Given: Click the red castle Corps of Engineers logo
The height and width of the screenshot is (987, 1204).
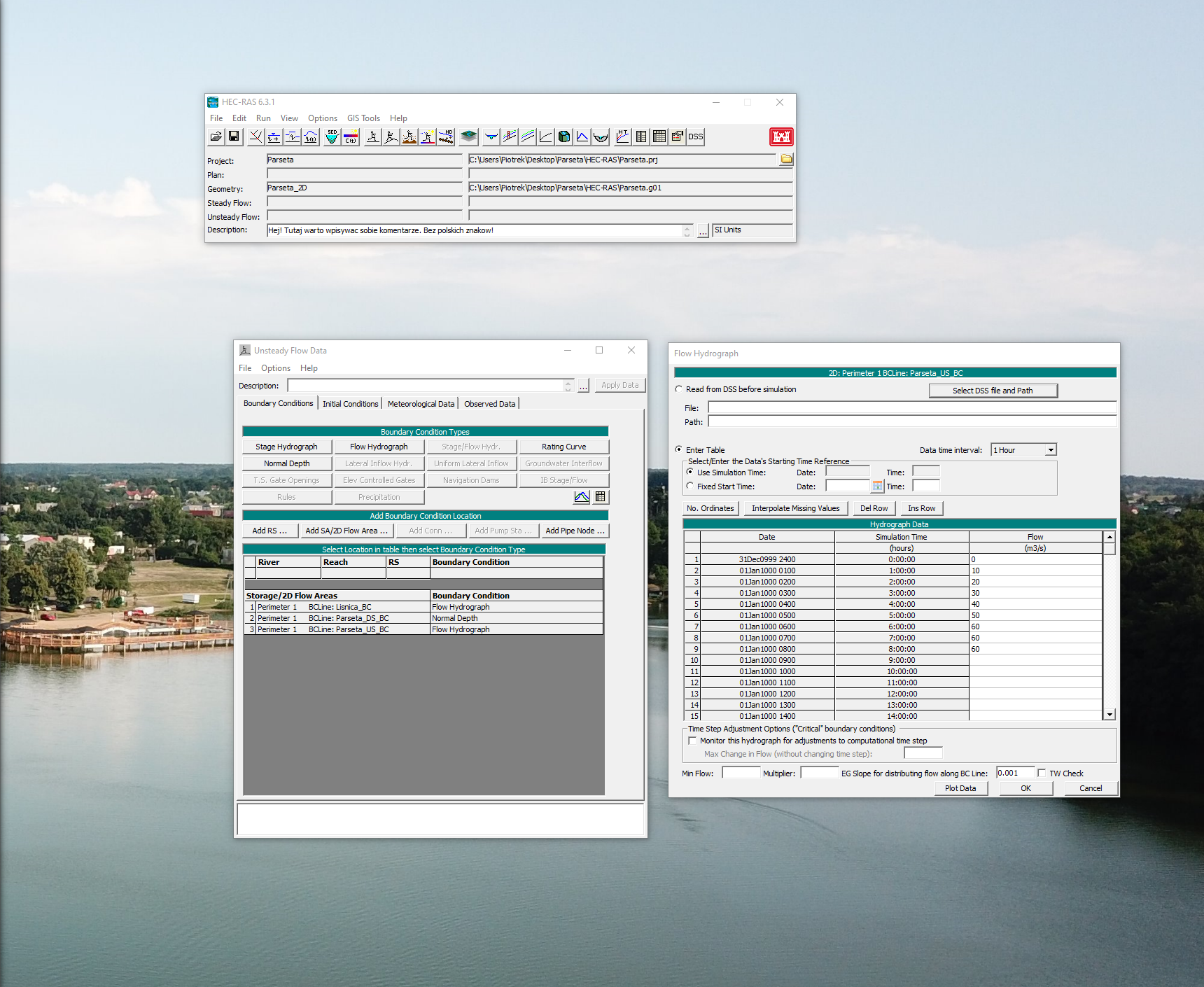Looking at the screenshot, I should 781,136.
